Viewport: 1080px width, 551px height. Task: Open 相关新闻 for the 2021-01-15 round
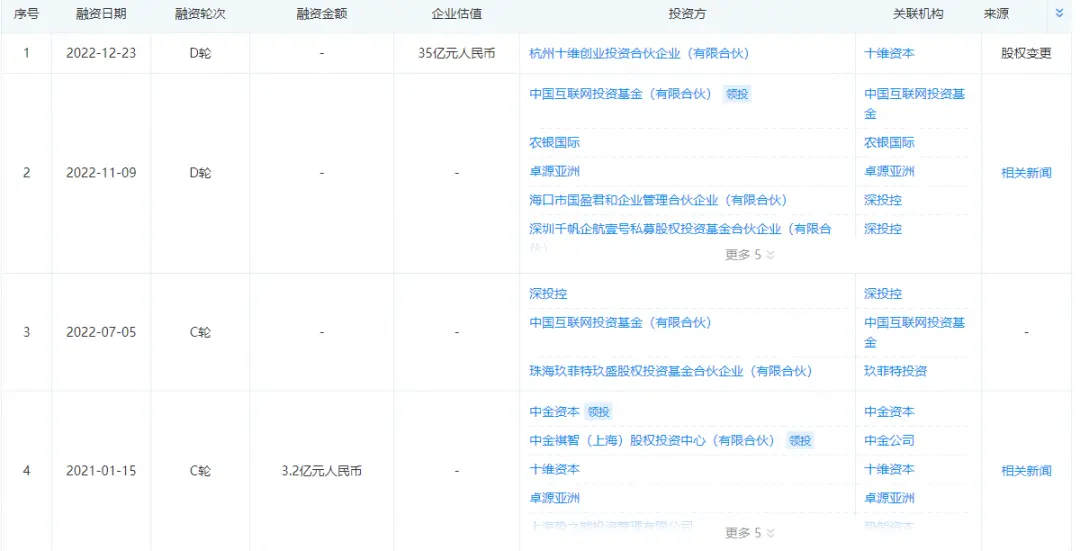coord(1026,471)
